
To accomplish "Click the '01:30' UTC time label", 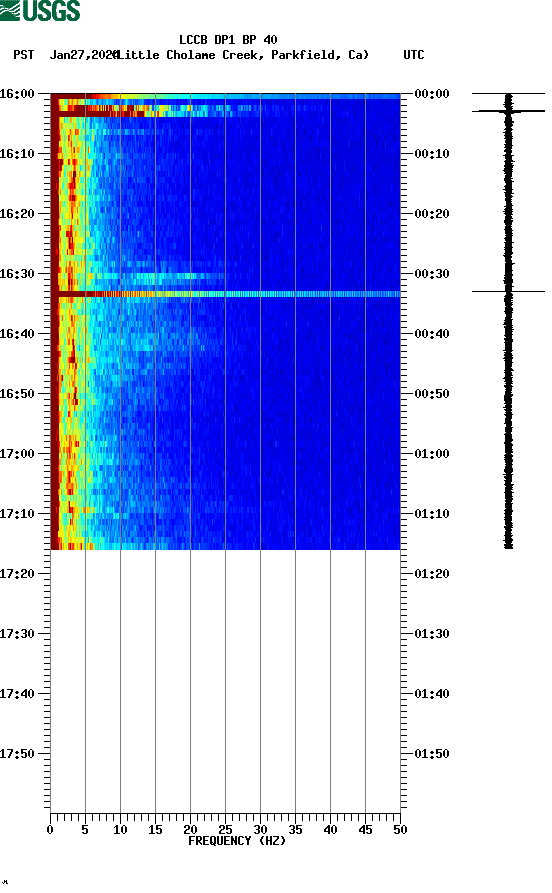I will tap(432, 634).
